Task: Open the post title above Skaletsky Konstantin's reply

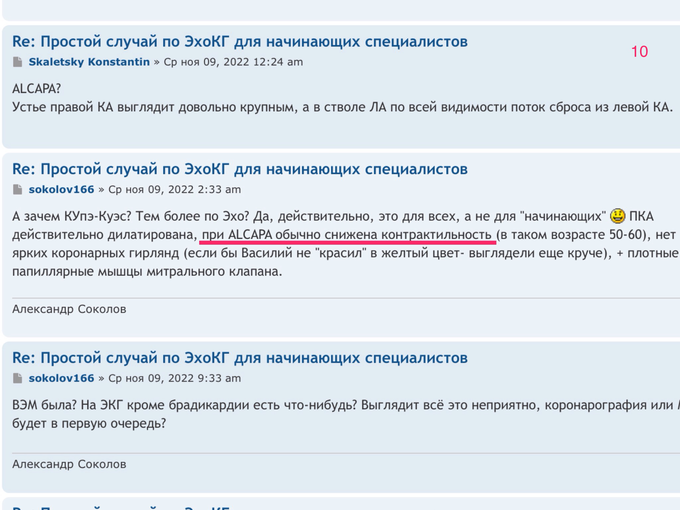Action: click(x=240, y=42)
